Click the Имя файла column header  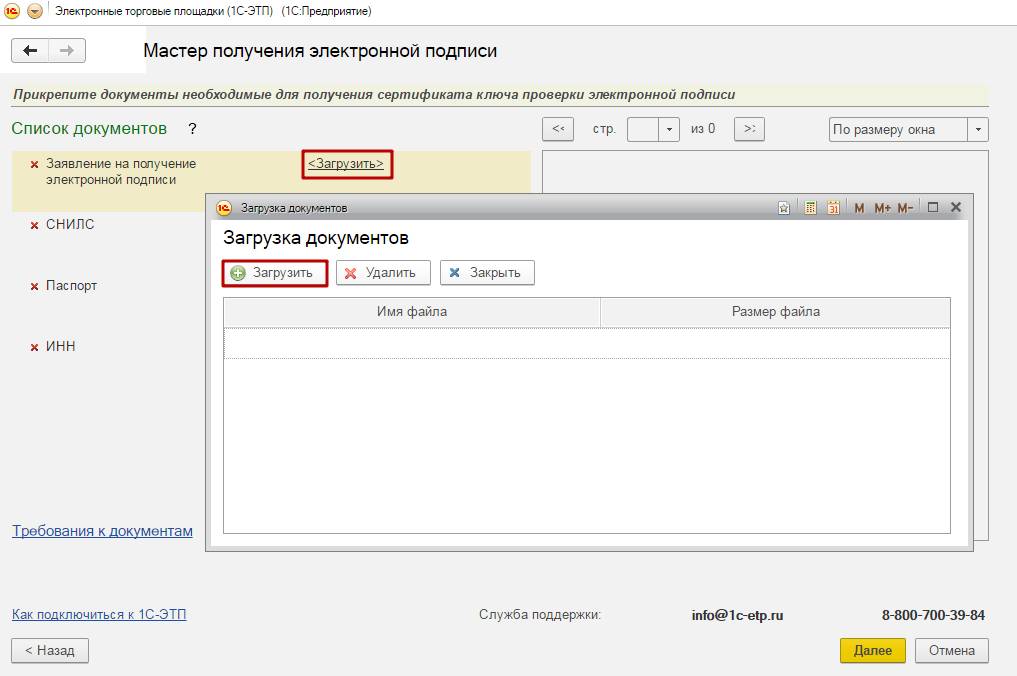[412, 311]
